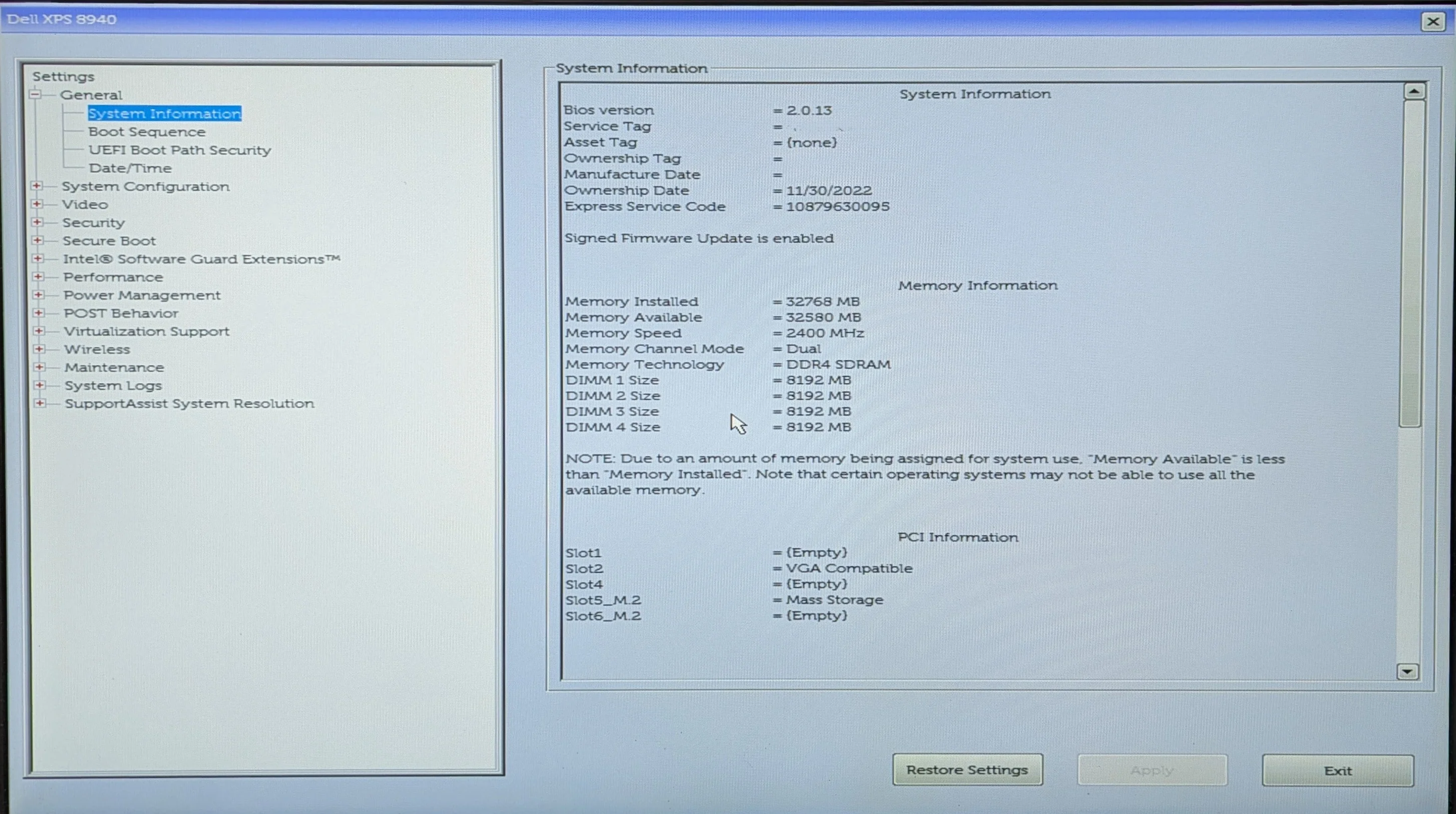Click the Ownership Tag field label
This screenshot has height=814, width=1456.
point(622,159)
